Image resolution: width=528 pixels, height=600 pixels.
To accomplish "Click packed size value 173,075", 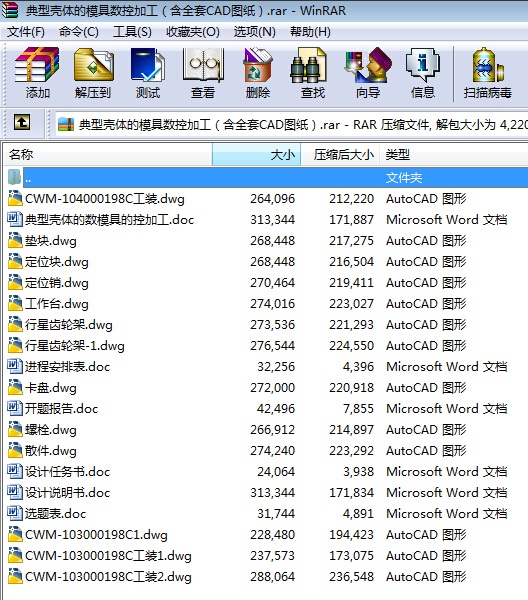I will click(x=351, y=556).
